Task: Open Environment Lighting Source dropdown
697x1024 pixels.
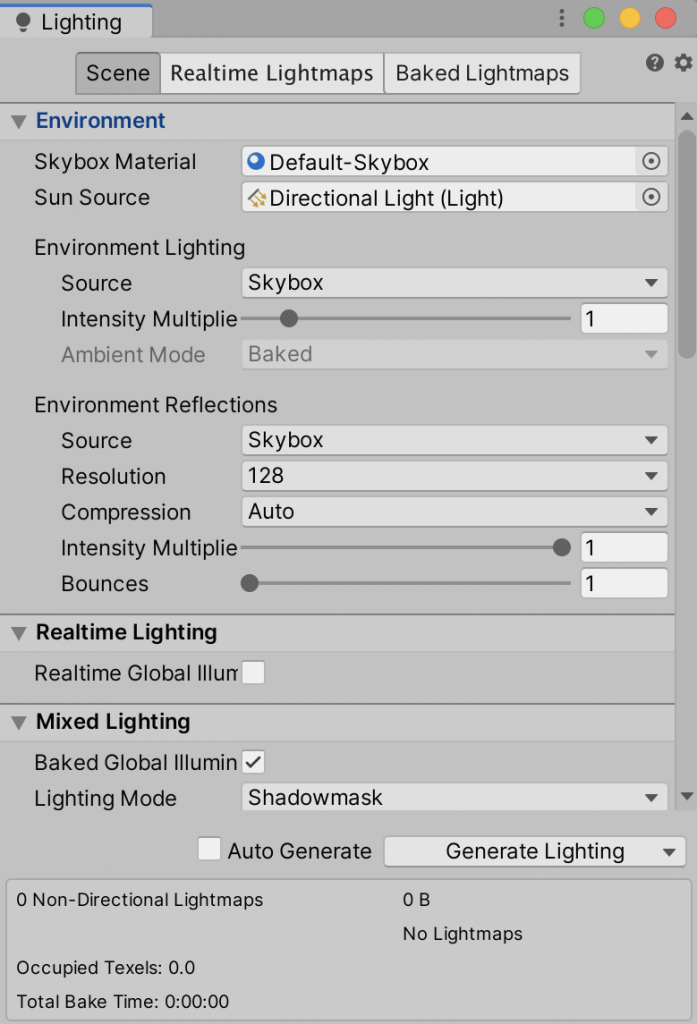Action: point(455,283)
